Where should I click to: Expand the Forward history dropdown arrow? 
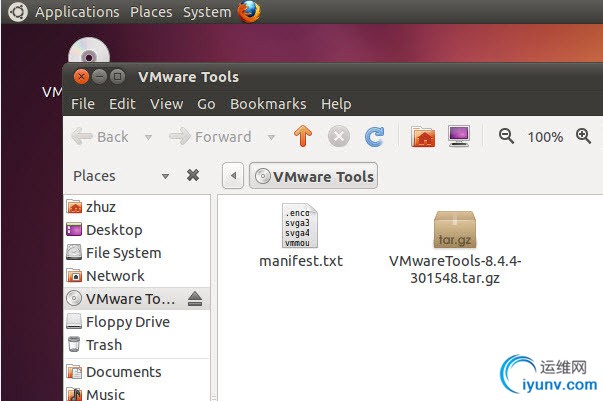(271, 137)
